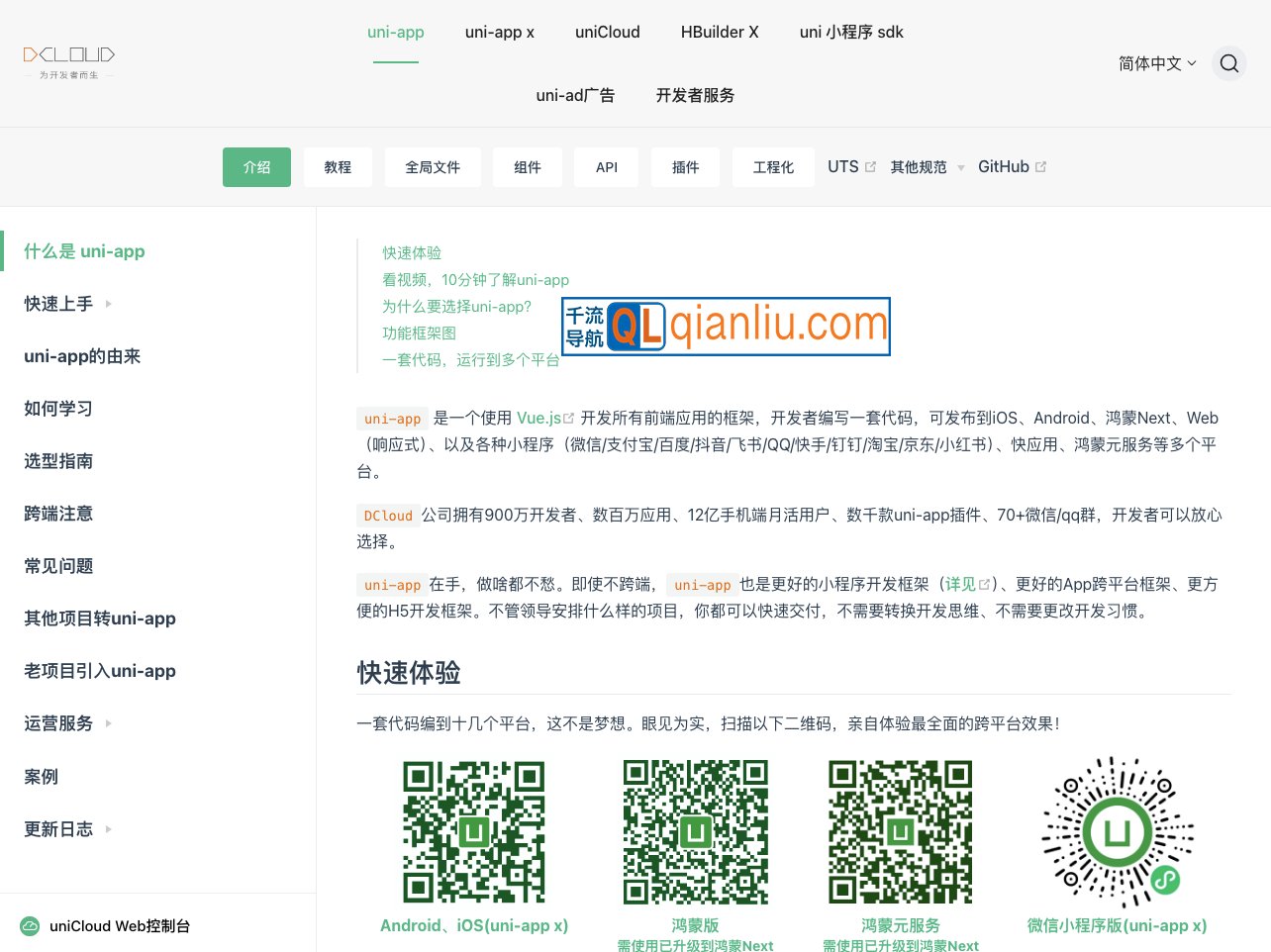The width and height of the screenshot is (1271, 952).
Task: Switch to the uni-app x tab
Action: [499, 32]
